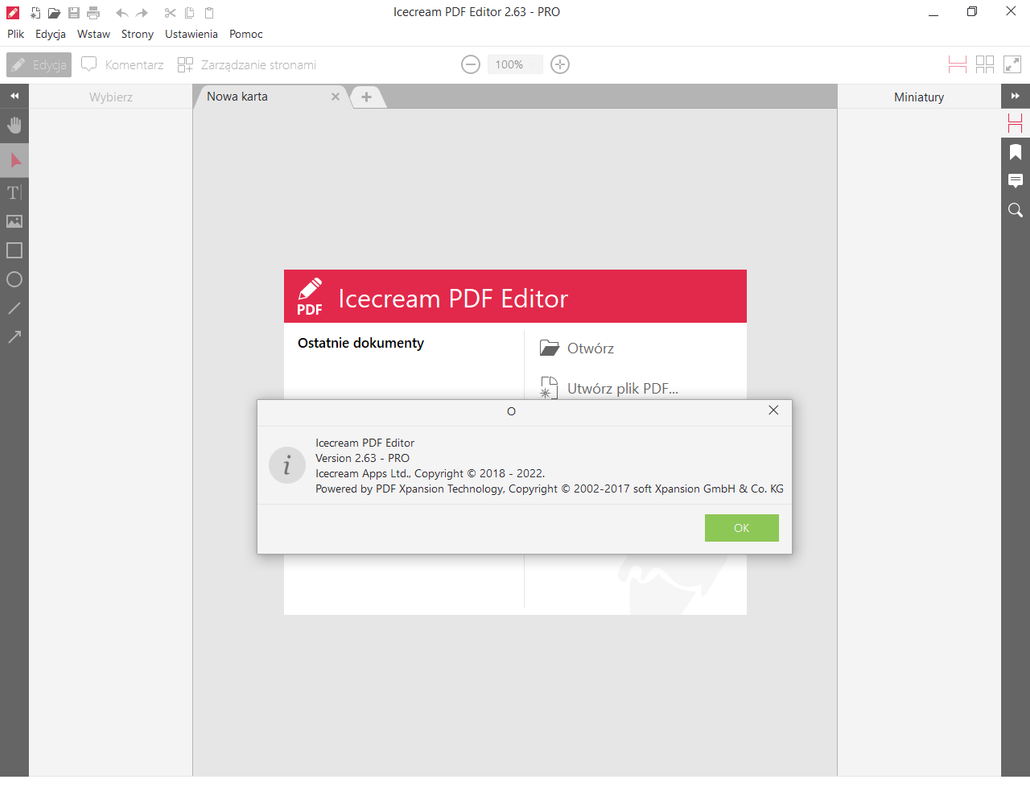This screenshot has height=800, width=1030.
Task: Zoom out with the minus icon
Action: pyautogui.click(x=470, y=64)
